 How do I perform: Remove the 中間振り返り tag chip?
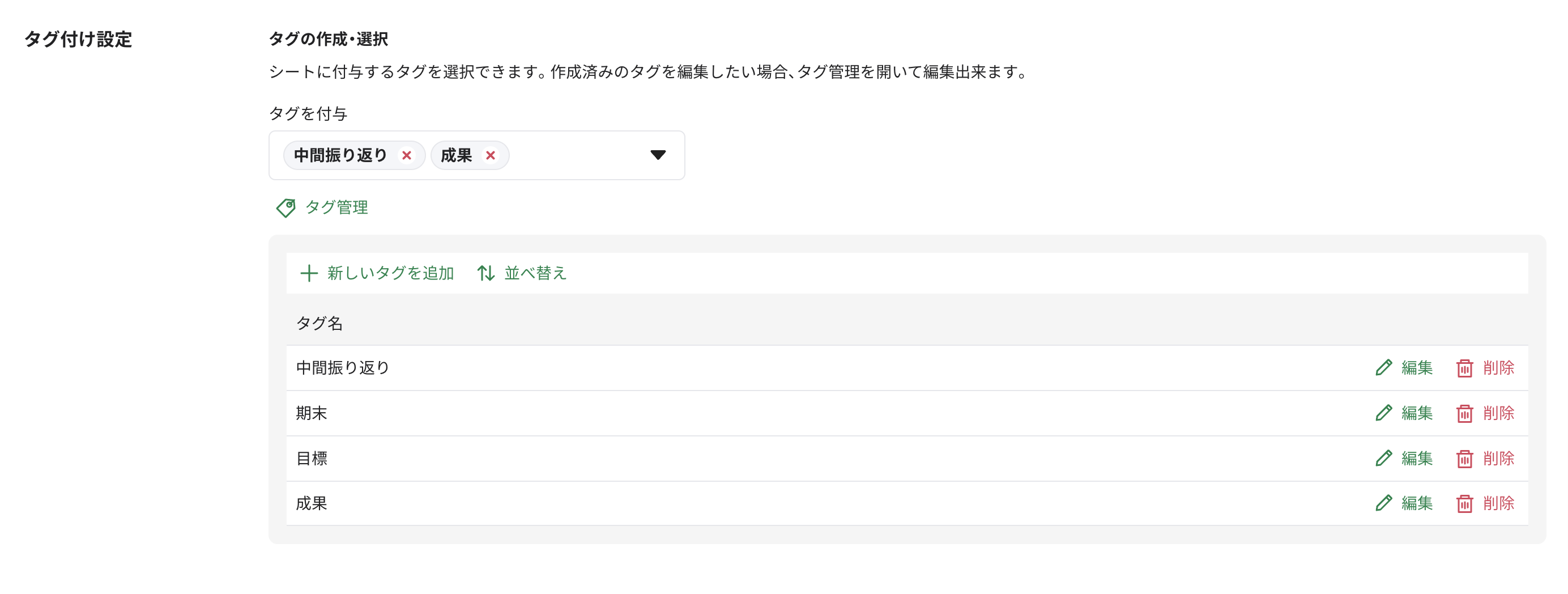[407, 155]
